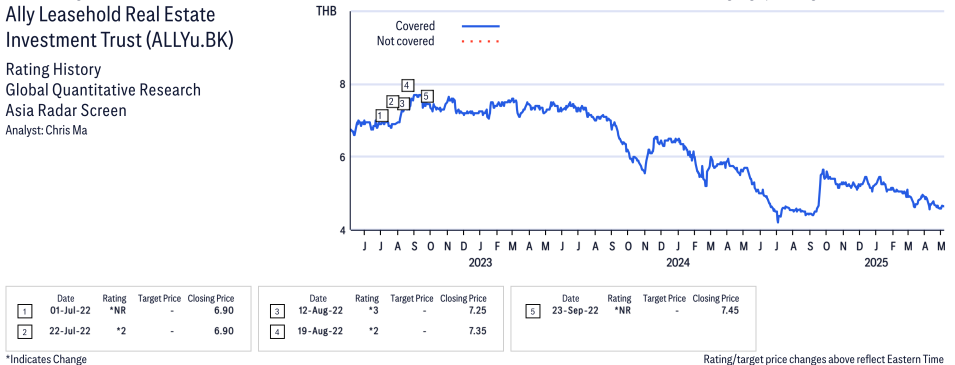955x365 pixels.
Task: Click rating marker 1 on the chart
Action: pyautogui.click(x=381, y=116)
